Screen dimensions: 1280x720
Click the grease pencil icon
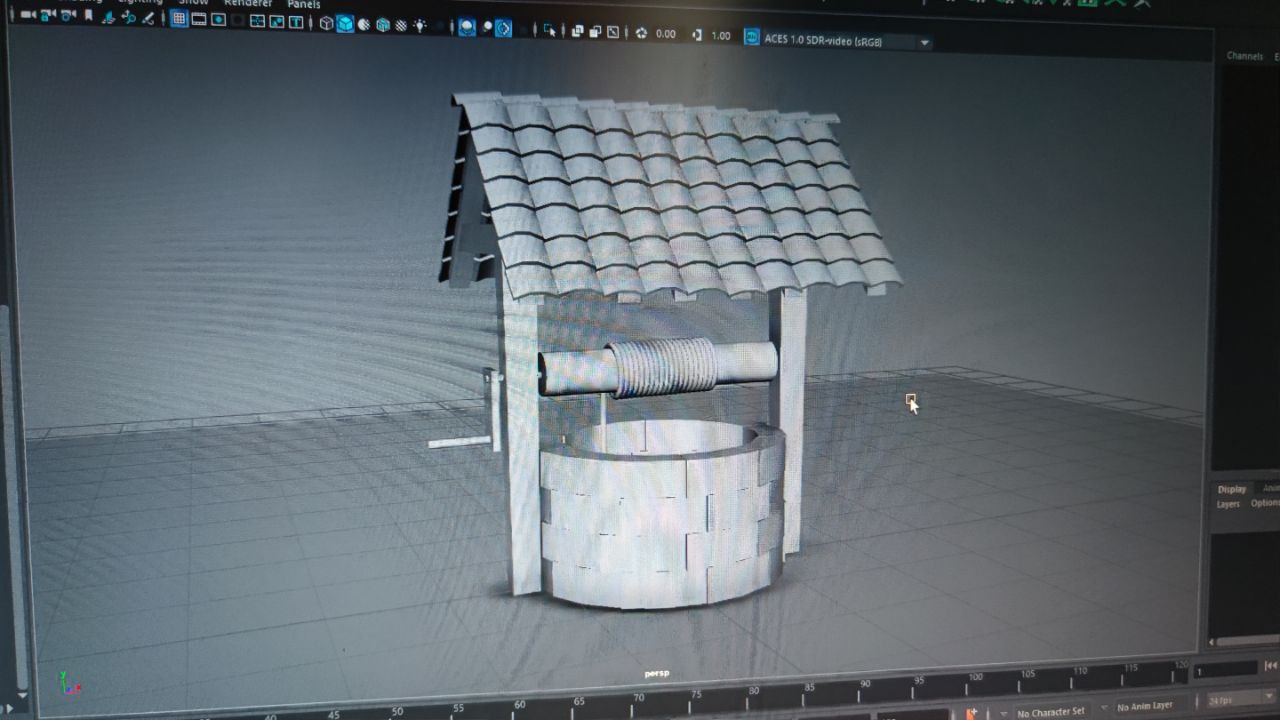147,18
